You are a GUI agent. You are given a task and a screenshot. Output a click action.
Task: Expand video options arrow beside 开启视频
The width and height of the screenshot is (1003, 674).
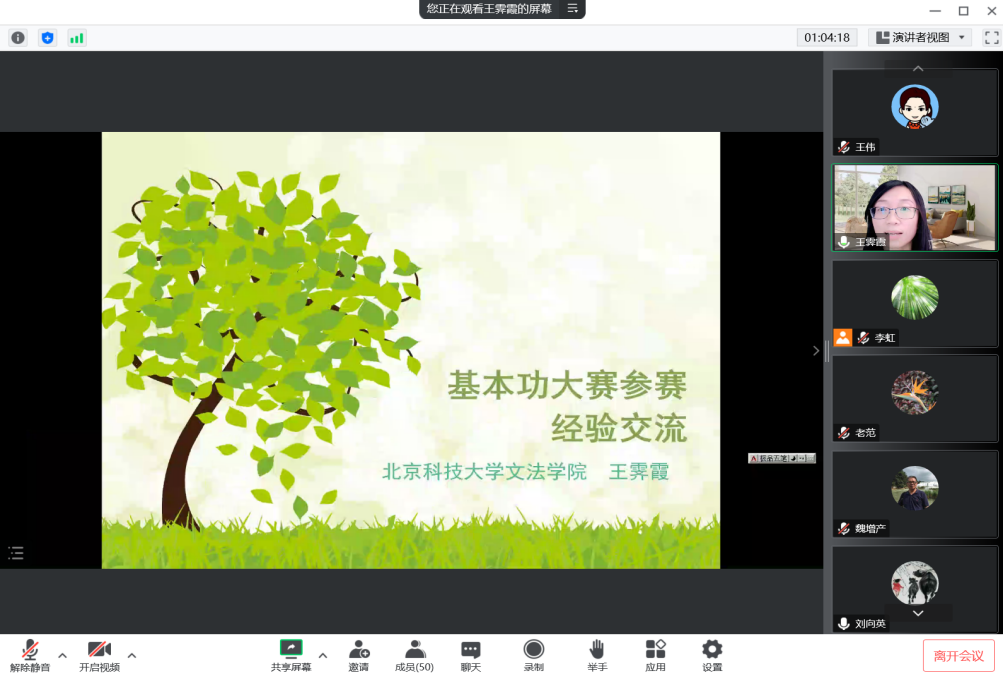132,656
